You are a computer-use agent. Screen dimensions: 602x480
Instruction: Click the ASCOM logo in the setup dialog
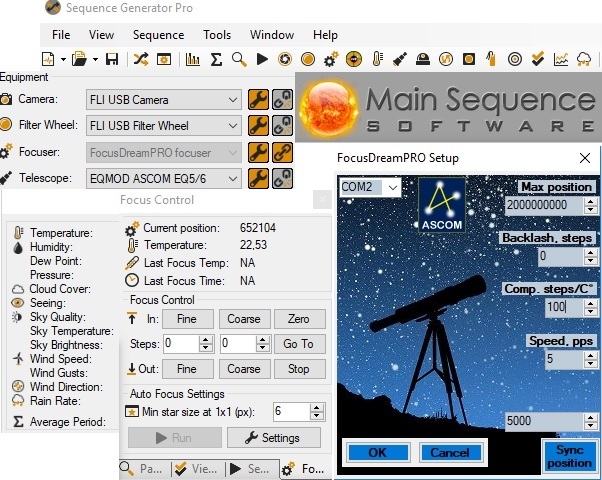440,205
